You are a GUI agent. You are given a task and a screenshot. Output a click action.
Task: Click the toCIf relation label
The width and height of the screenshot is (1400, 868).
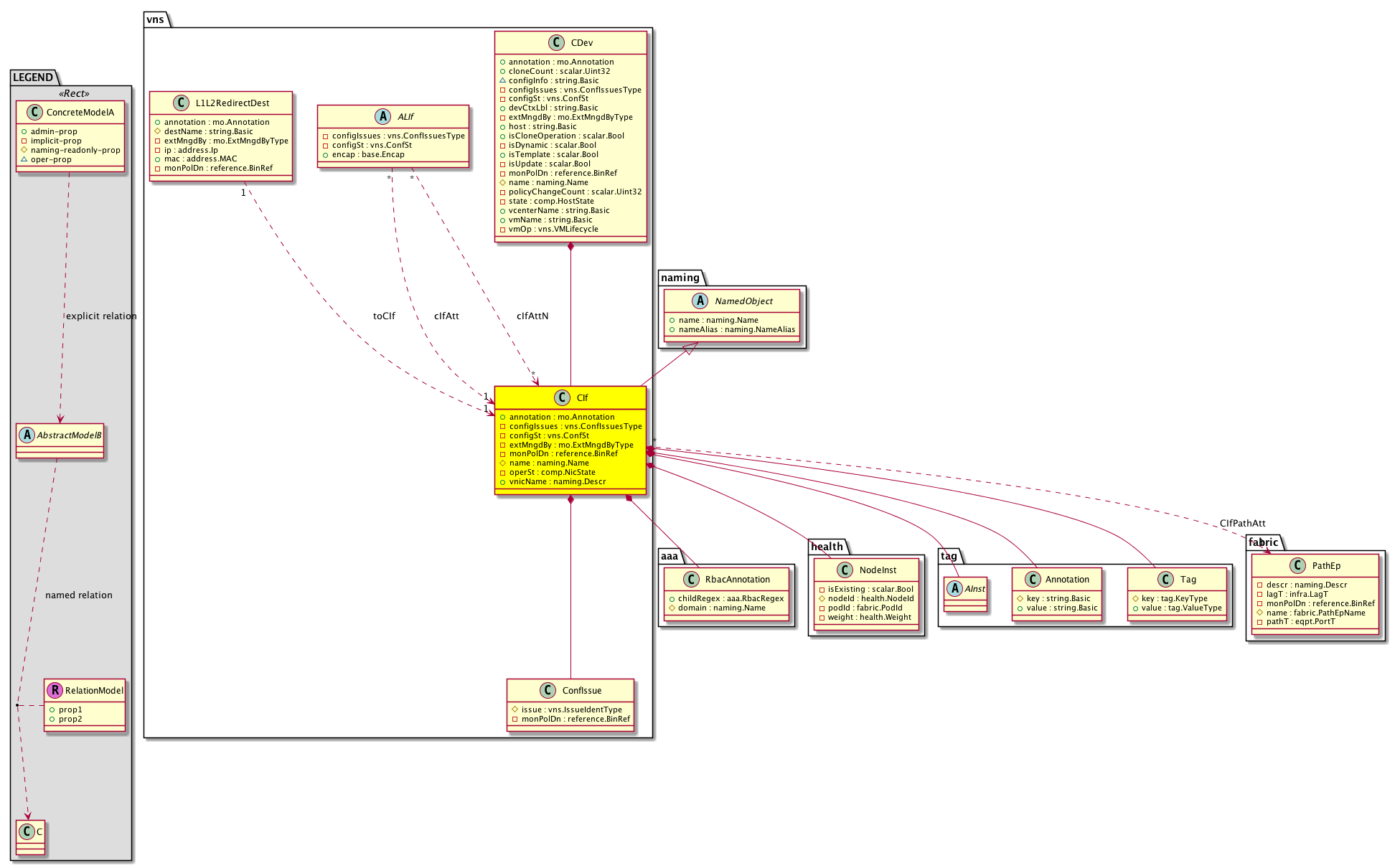(384, 316)
